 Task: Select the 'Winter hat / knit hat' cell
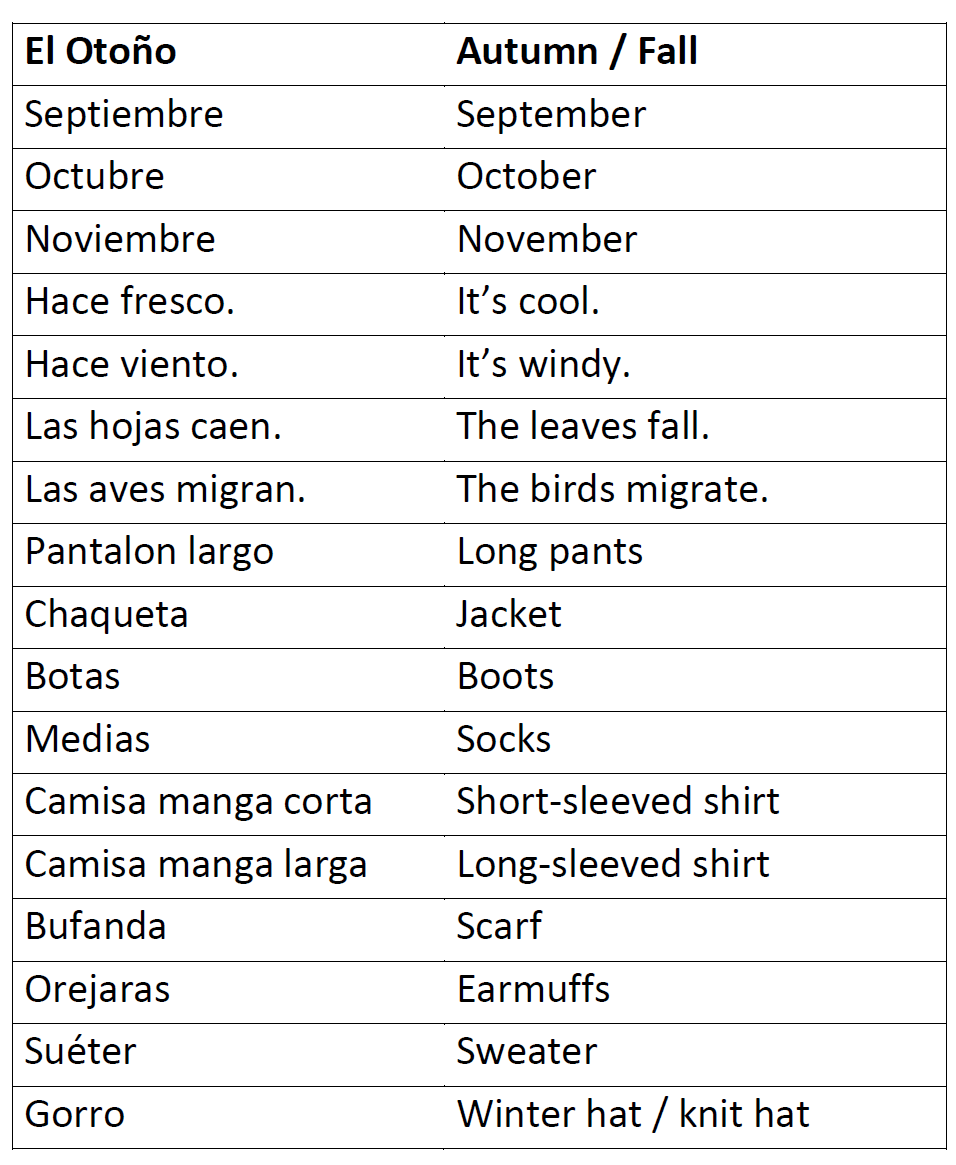[x=633, y=1115]
